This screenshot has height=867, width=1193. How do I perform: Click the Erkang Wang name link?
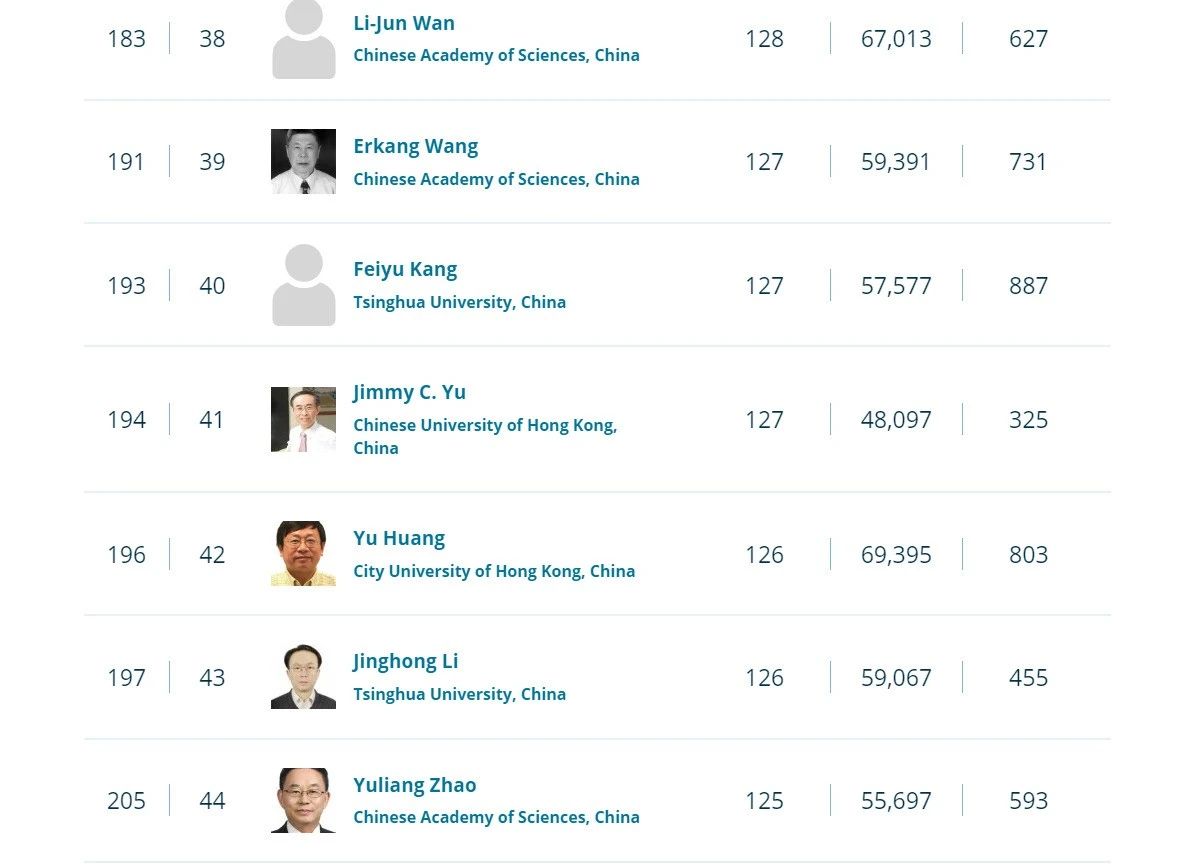pos(415,146)
